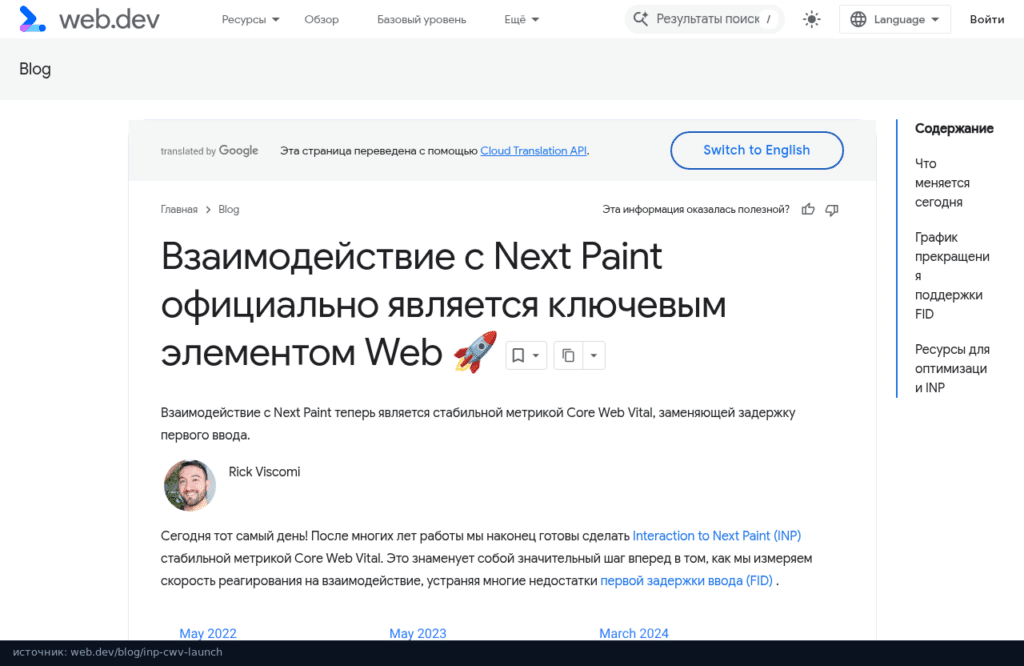1024x666 pixels.
Task: Expand the dropdown arrow next to copy icon
Action: tap(594, 355)
